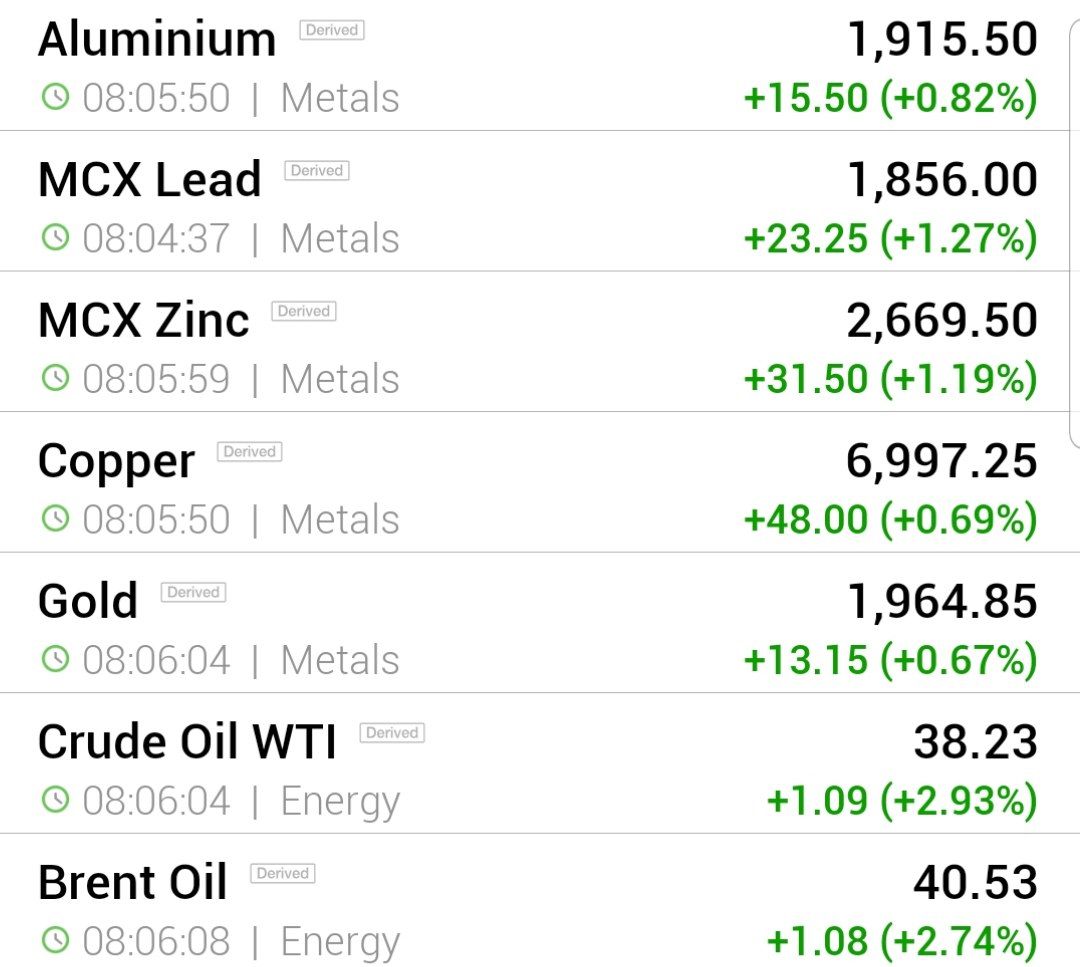Click Brent Oil change +1.08 (+2.74%)
This screenshot has width=1080, height=967.
tap(902, 941)
